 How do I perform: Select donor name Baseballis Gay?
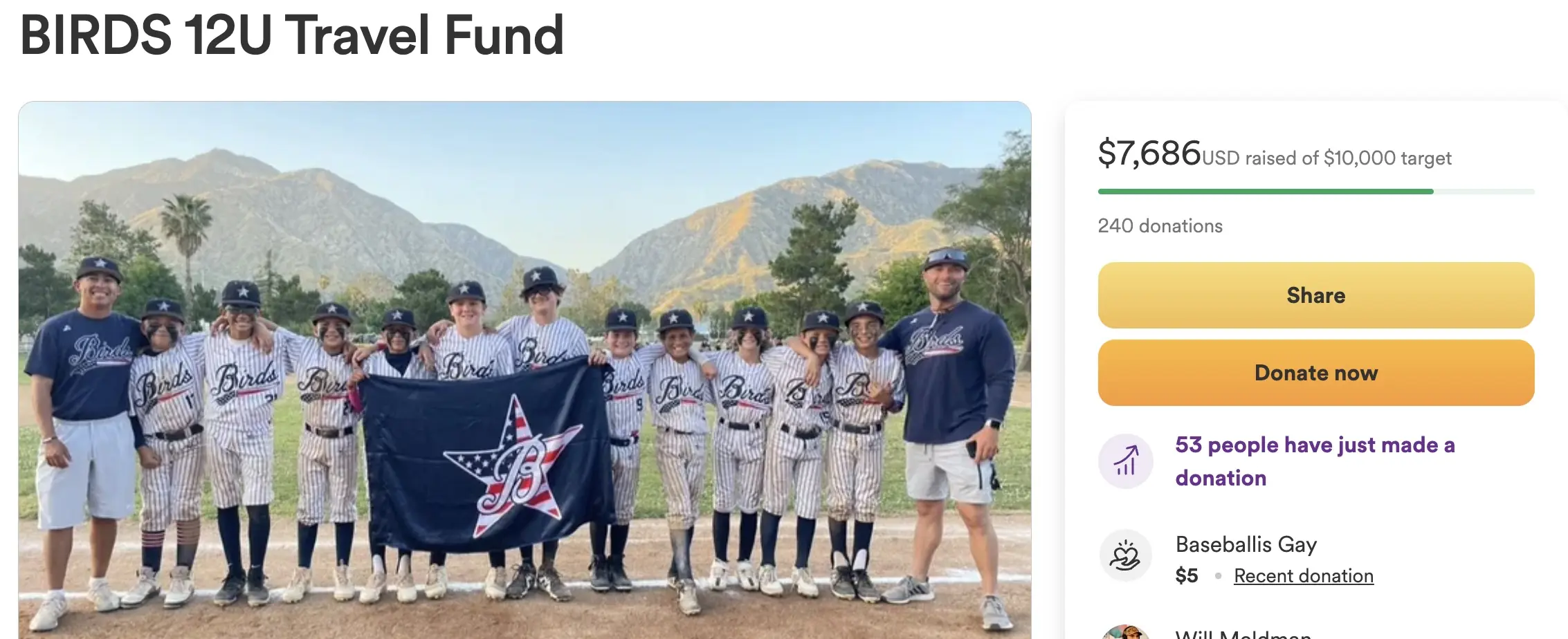1246,544
